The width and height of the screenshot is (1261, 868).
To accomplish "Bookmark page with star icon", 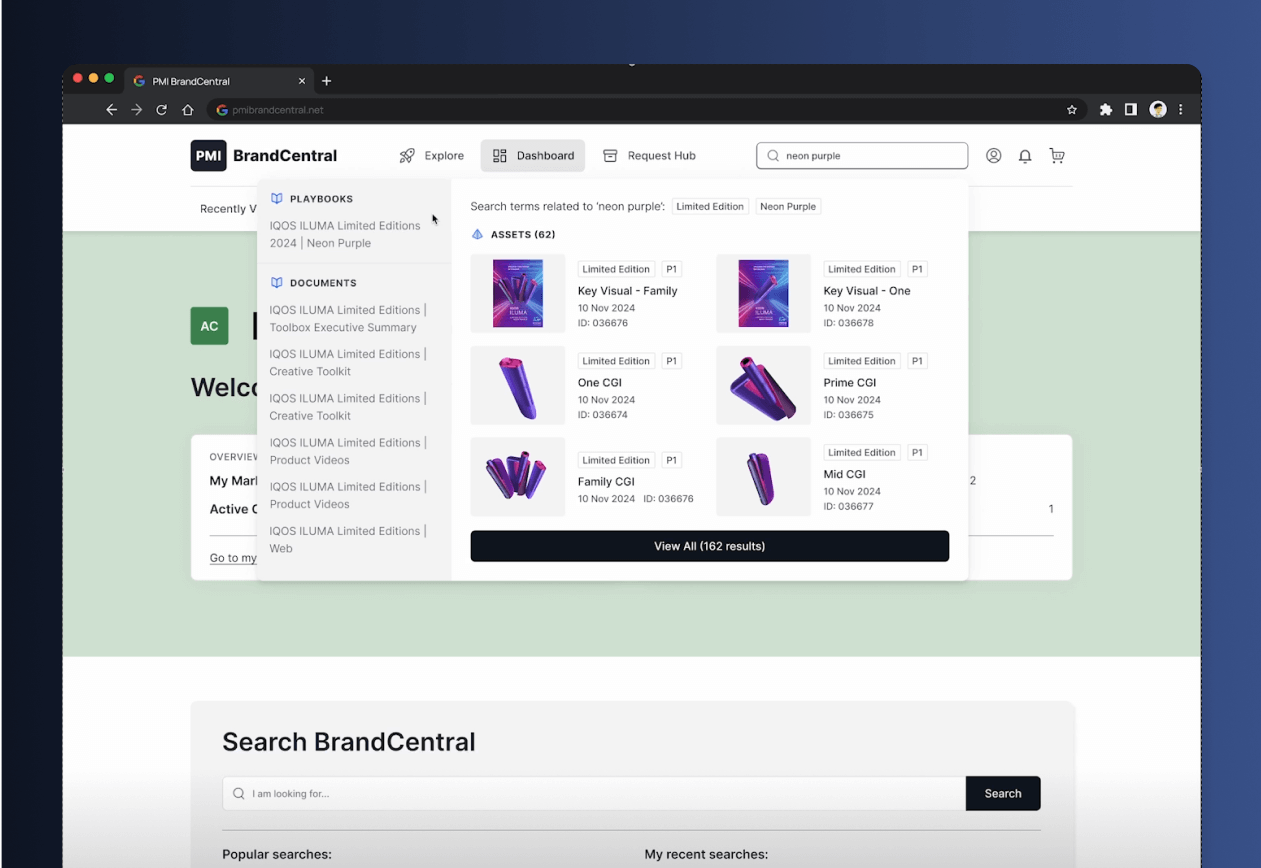I will 1072,110.
